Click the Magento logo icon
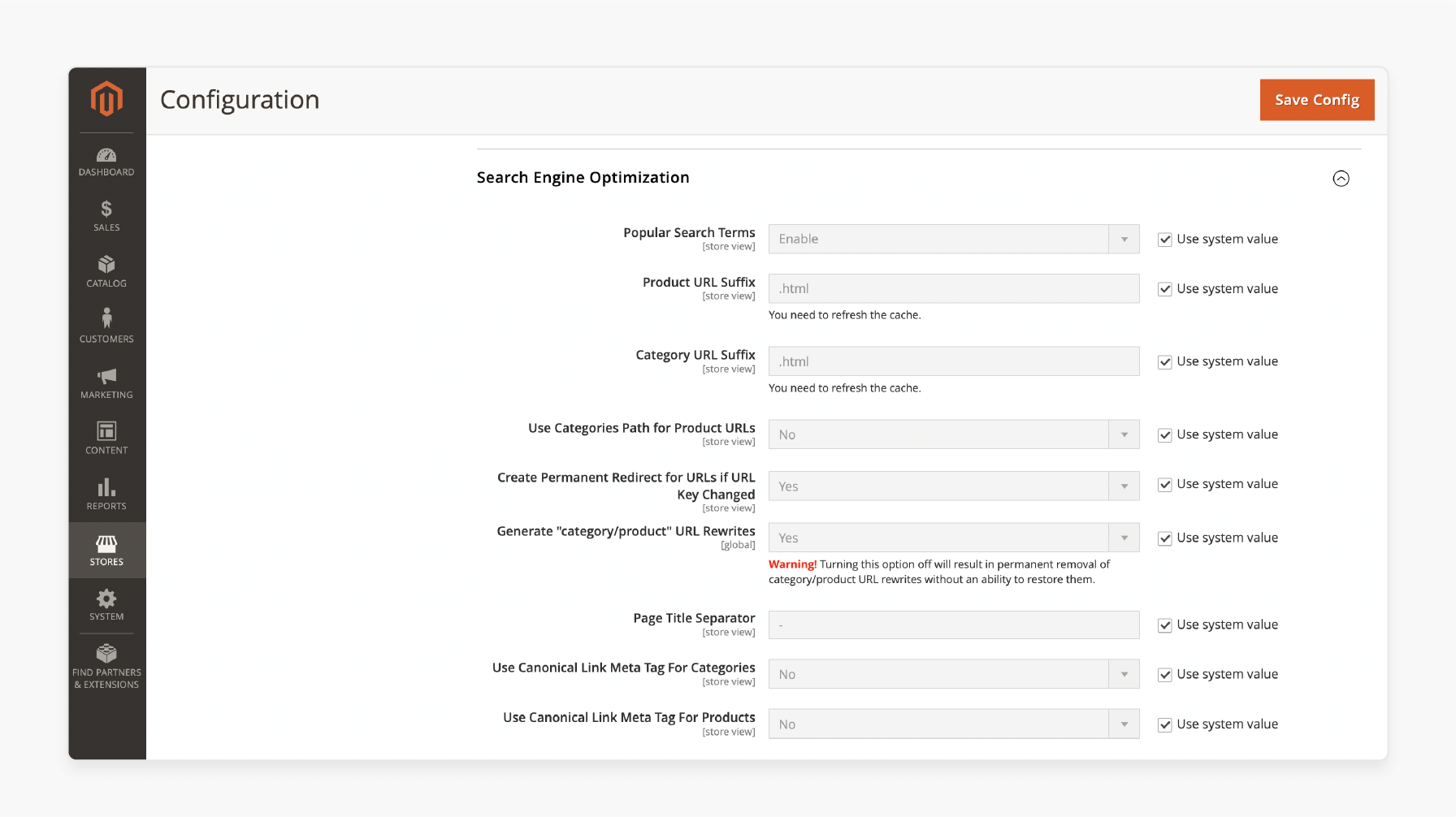1456x817 pixels. (x=106, y=99)
